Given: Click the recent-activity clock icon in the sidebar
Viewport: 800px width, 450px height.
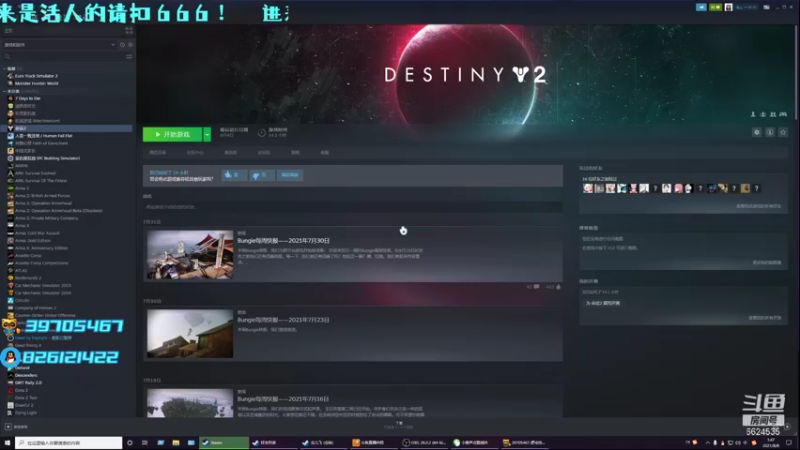Looking at the screenshot, I should coord(122,45).
